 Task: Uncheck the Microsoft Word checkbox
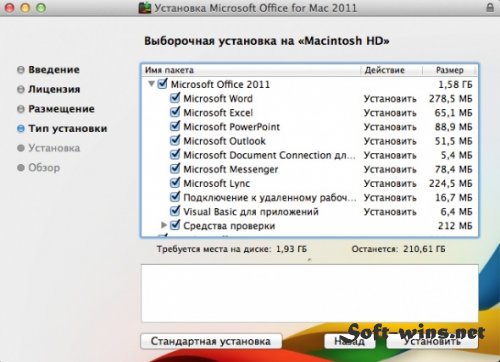(x=175, y=98)
